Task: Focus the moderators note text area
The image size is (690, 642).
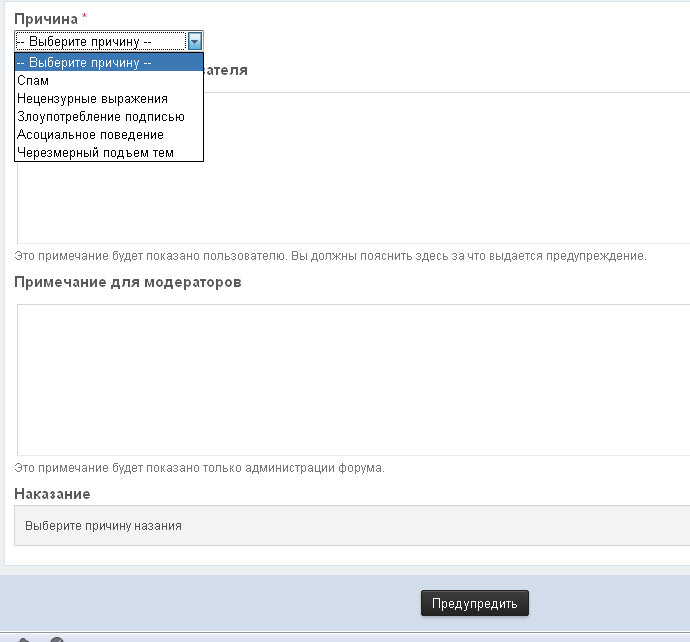Action: point(352,379)
